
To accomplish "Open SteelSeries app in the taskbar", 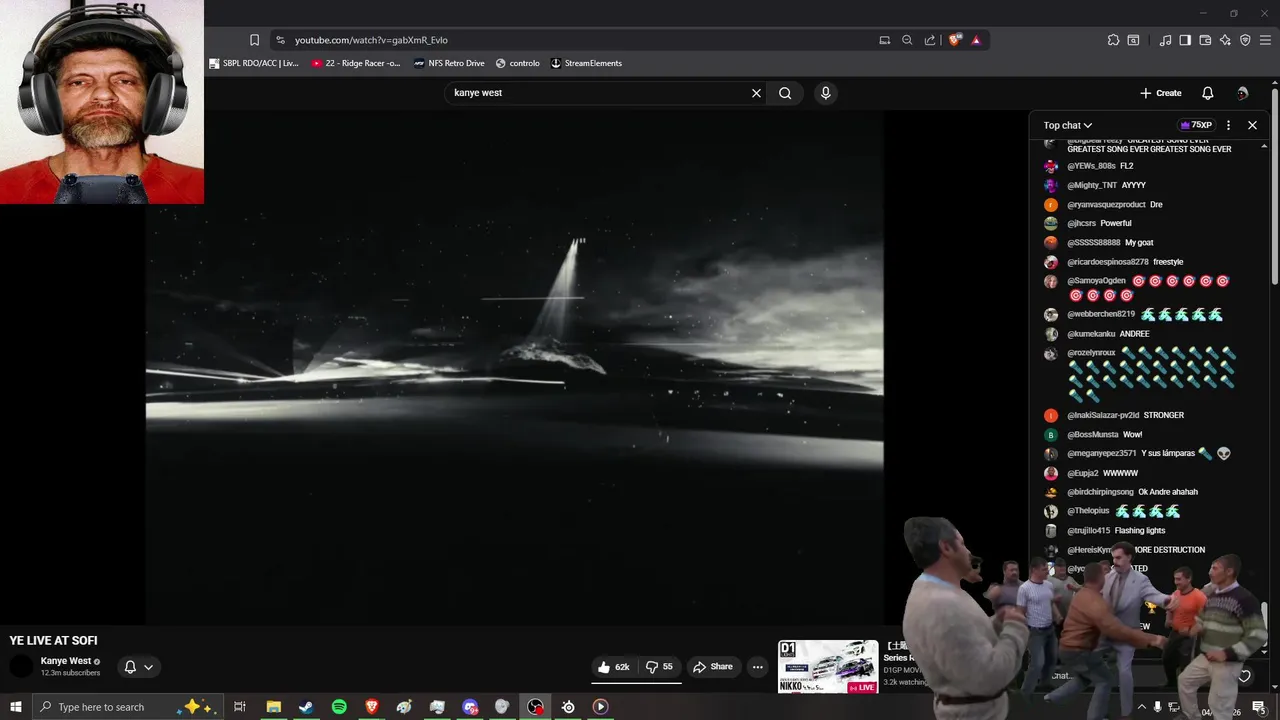I will click(568, 707).
